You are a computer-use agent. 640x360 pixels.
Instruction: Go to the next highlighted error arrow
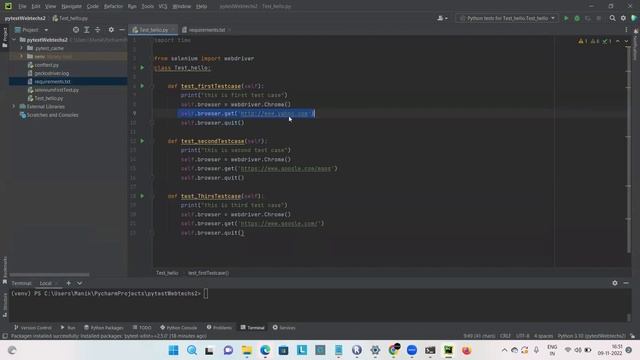(626, 41)
